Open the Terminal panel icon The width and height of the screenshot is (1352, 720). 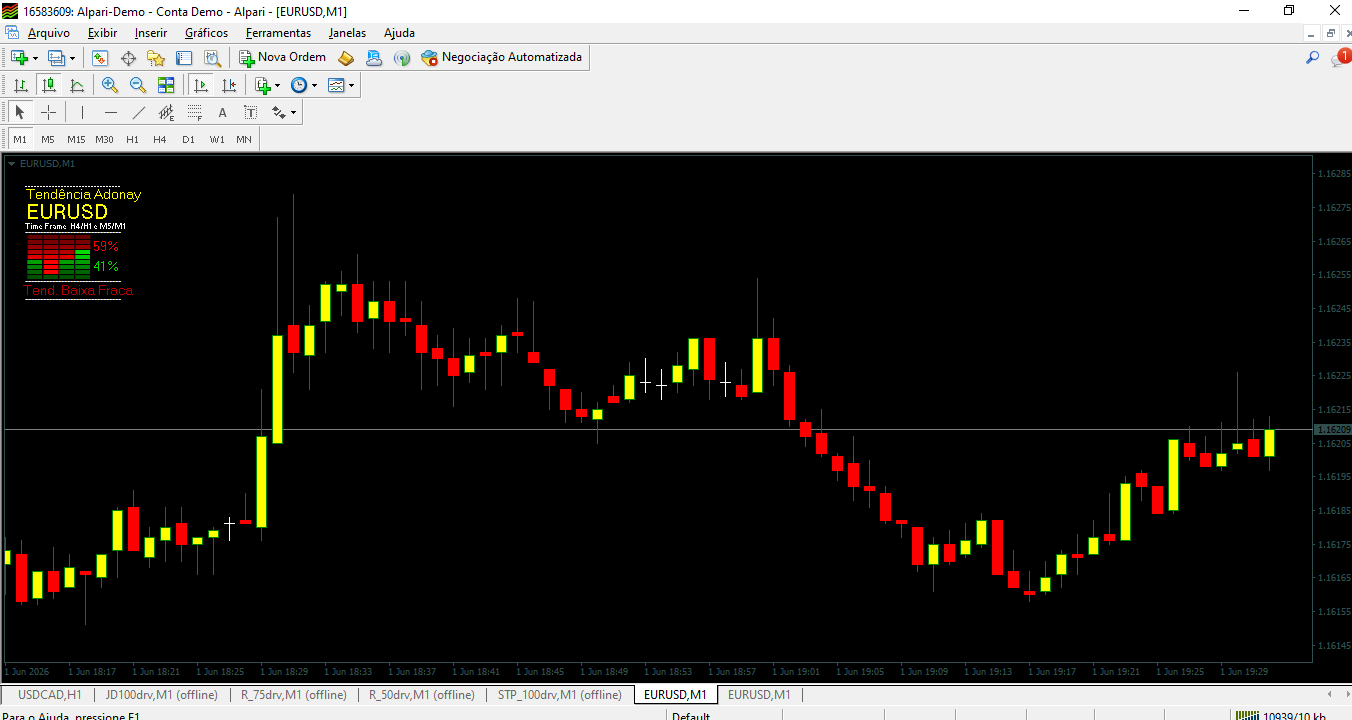[x=184, y=58]
